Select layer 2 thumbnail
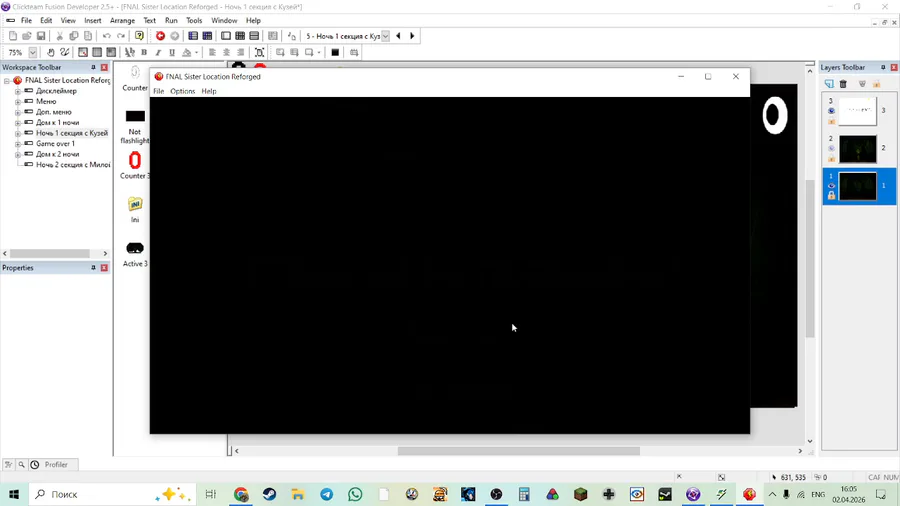The image size is (900, 506). pos(858,149)
